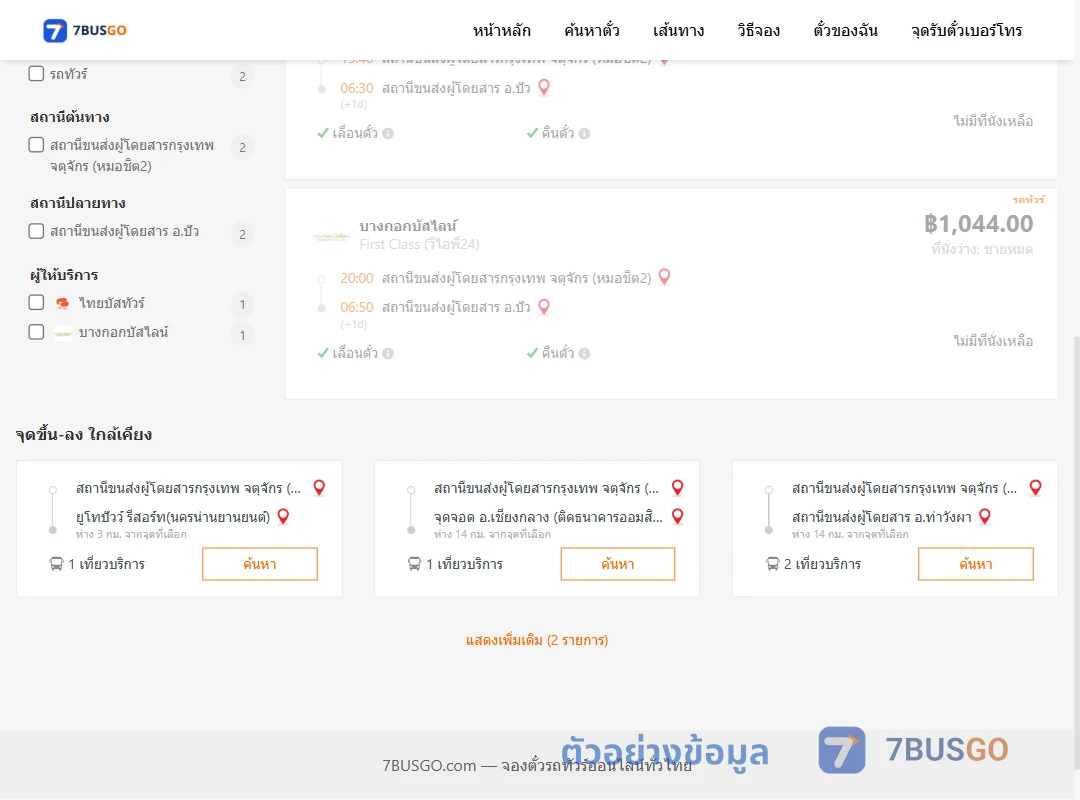Image resolution: width=1080 pixels, height=800 pixels.
Task: Click บางกอกบัสไลน์ operator name in trip card
Action: [408, 226]
